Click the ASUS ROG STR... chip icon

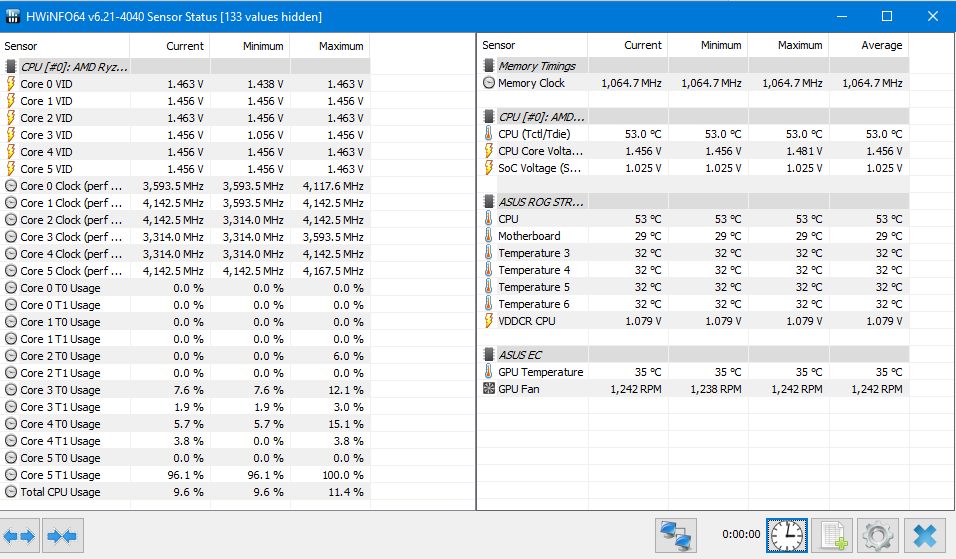[x=488, y=201]
